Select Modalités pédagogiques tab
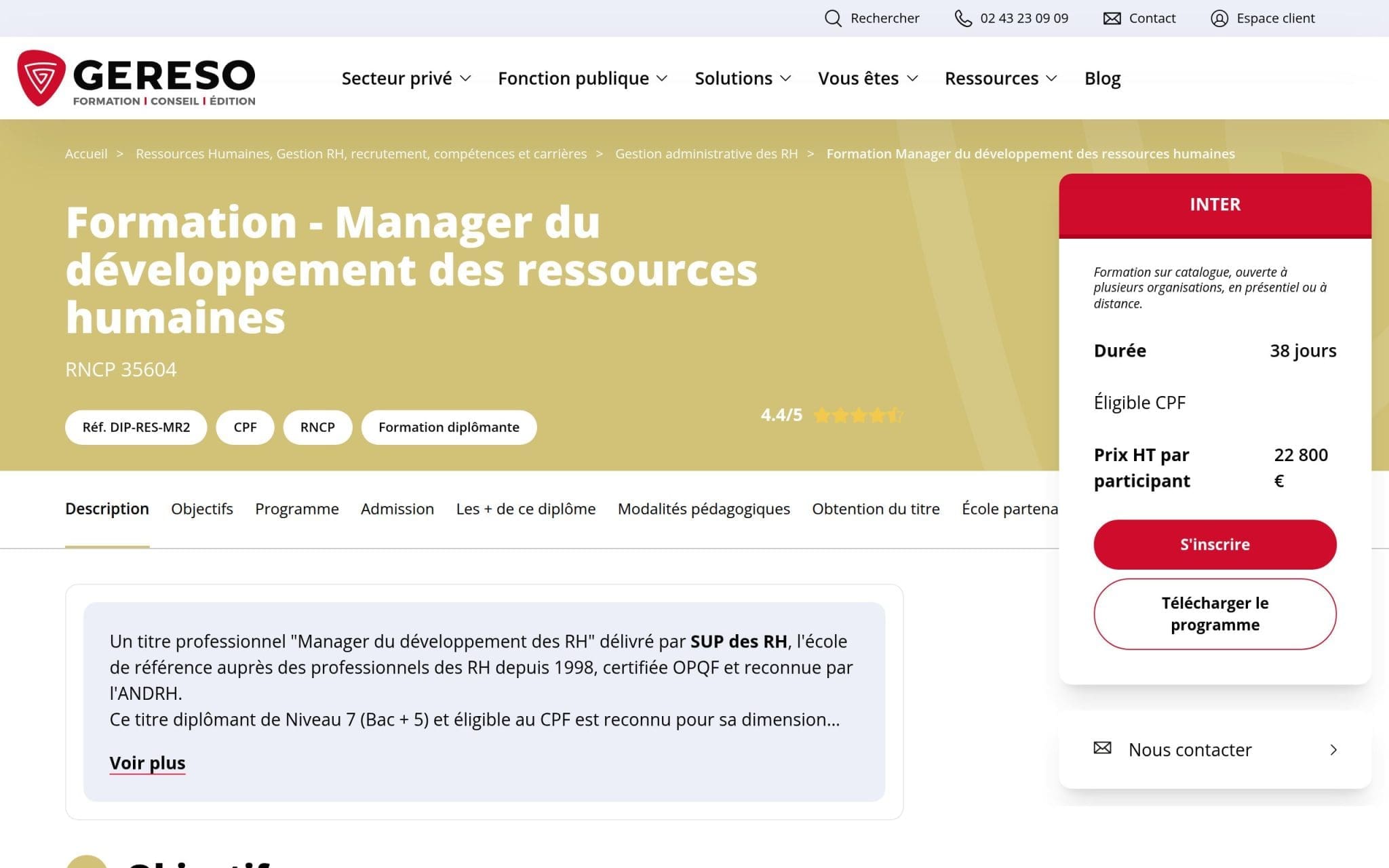 (x=704, y=509)
